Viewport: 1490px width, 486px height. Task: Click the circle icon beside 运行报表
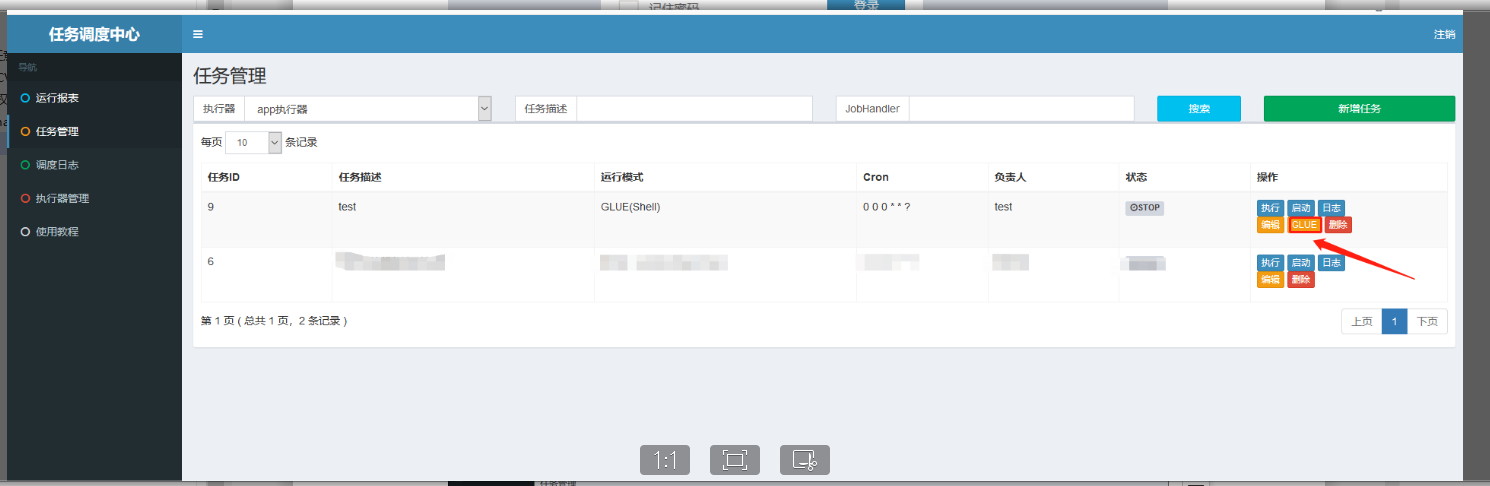pos(25,98)
